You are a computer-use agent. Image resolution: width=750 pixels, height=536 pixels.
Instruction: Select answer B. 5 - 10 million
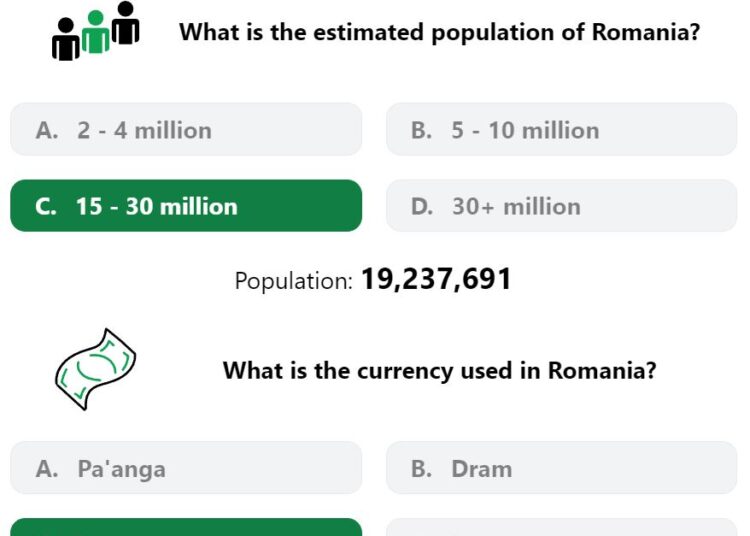562,129
